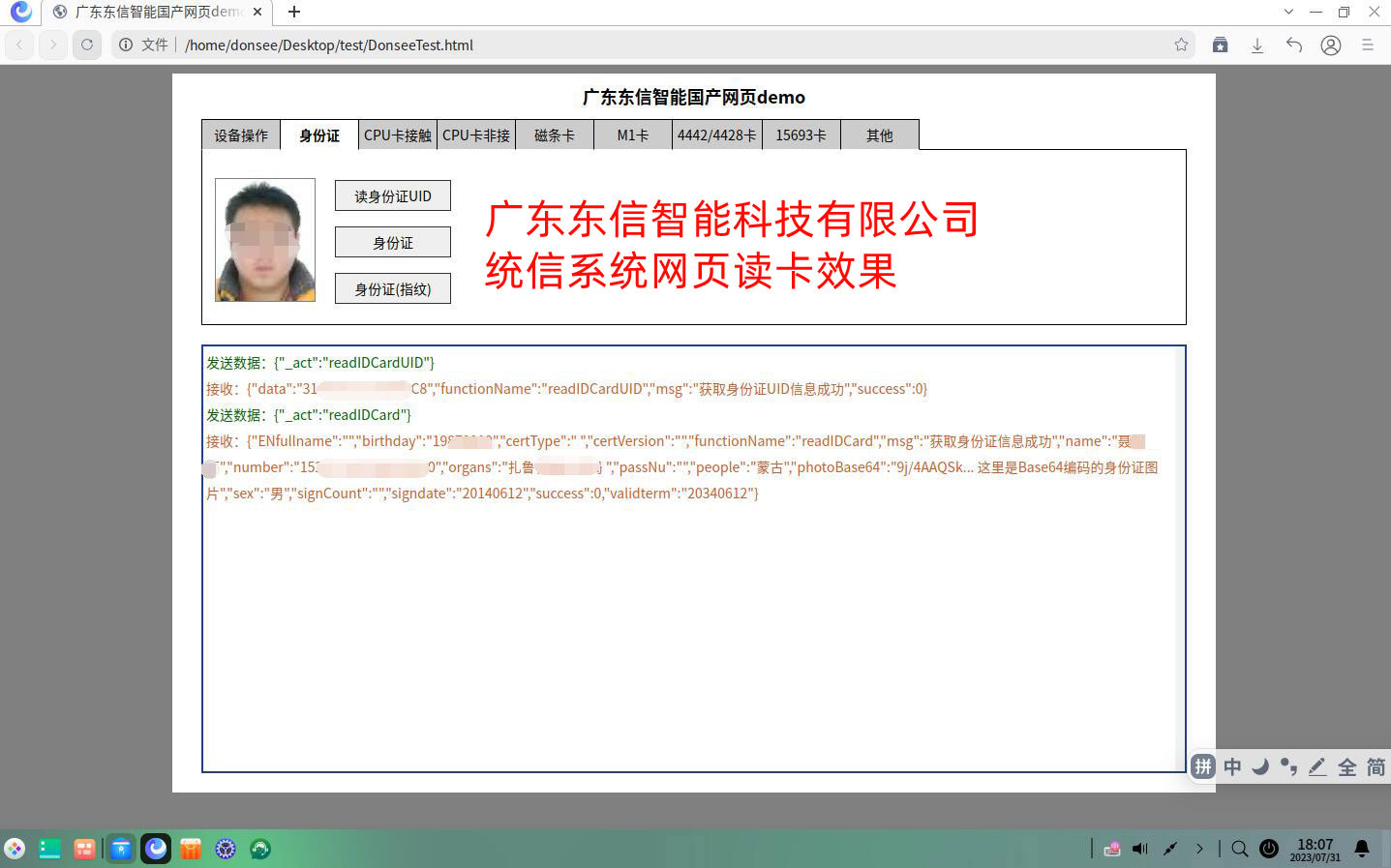Launch the browser from the taskbar dock
The width and height of the screenshot is (1391, 868).
(155, 849)
